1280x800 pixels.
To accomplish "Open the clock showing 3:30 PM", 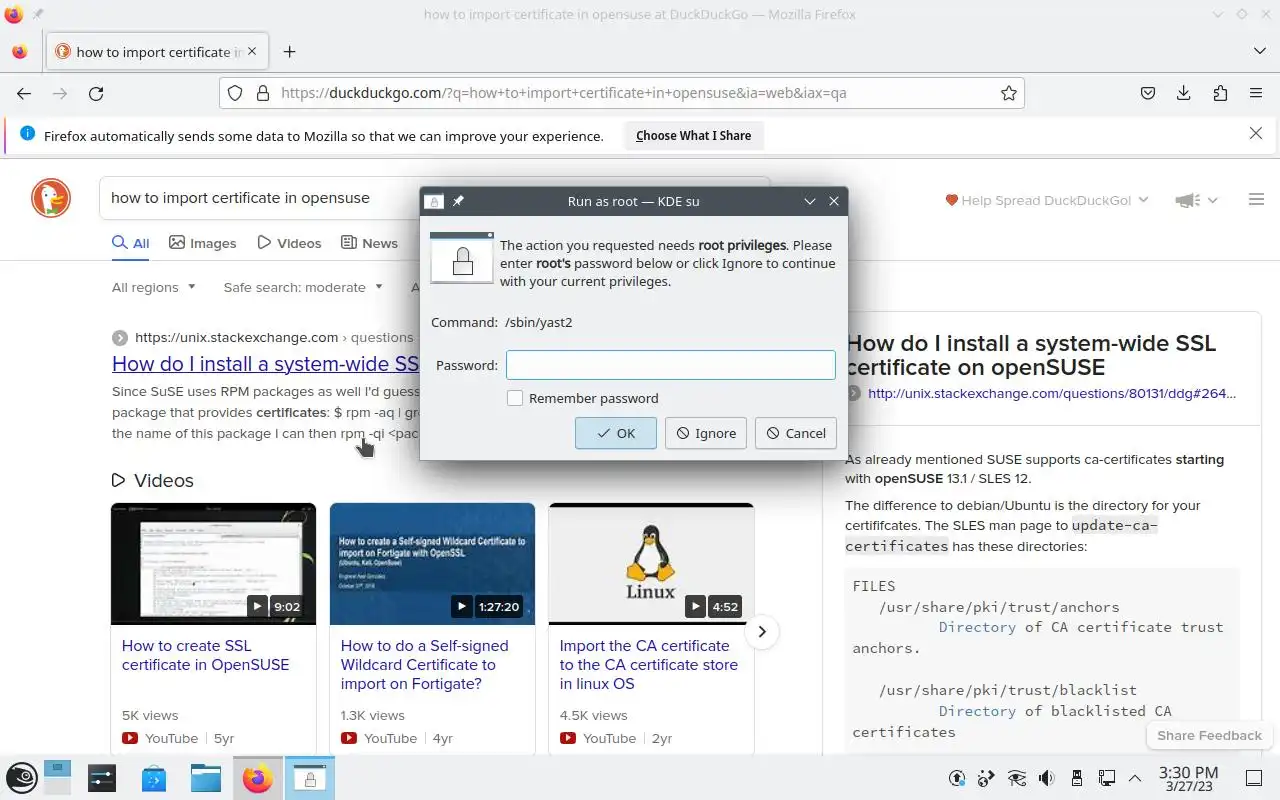I will pos(1188,779).
